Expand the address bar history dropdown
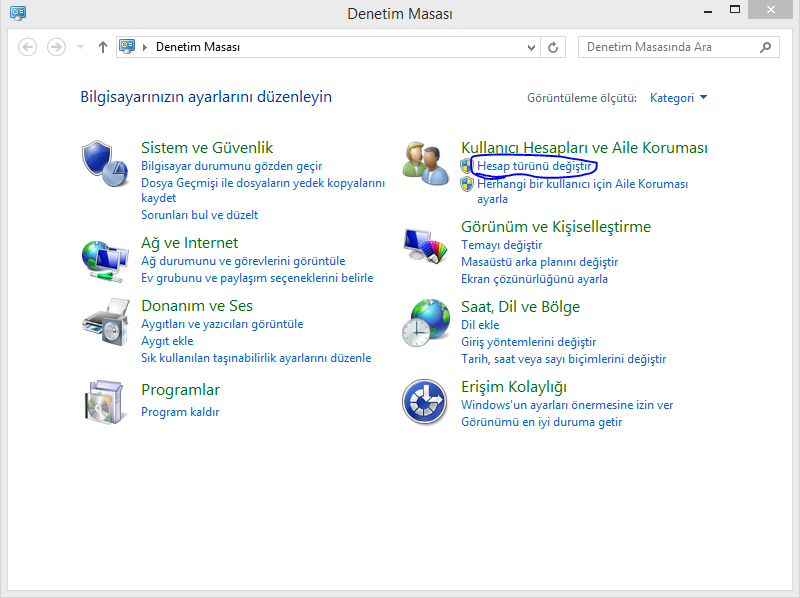 click(x=531, y=47)
